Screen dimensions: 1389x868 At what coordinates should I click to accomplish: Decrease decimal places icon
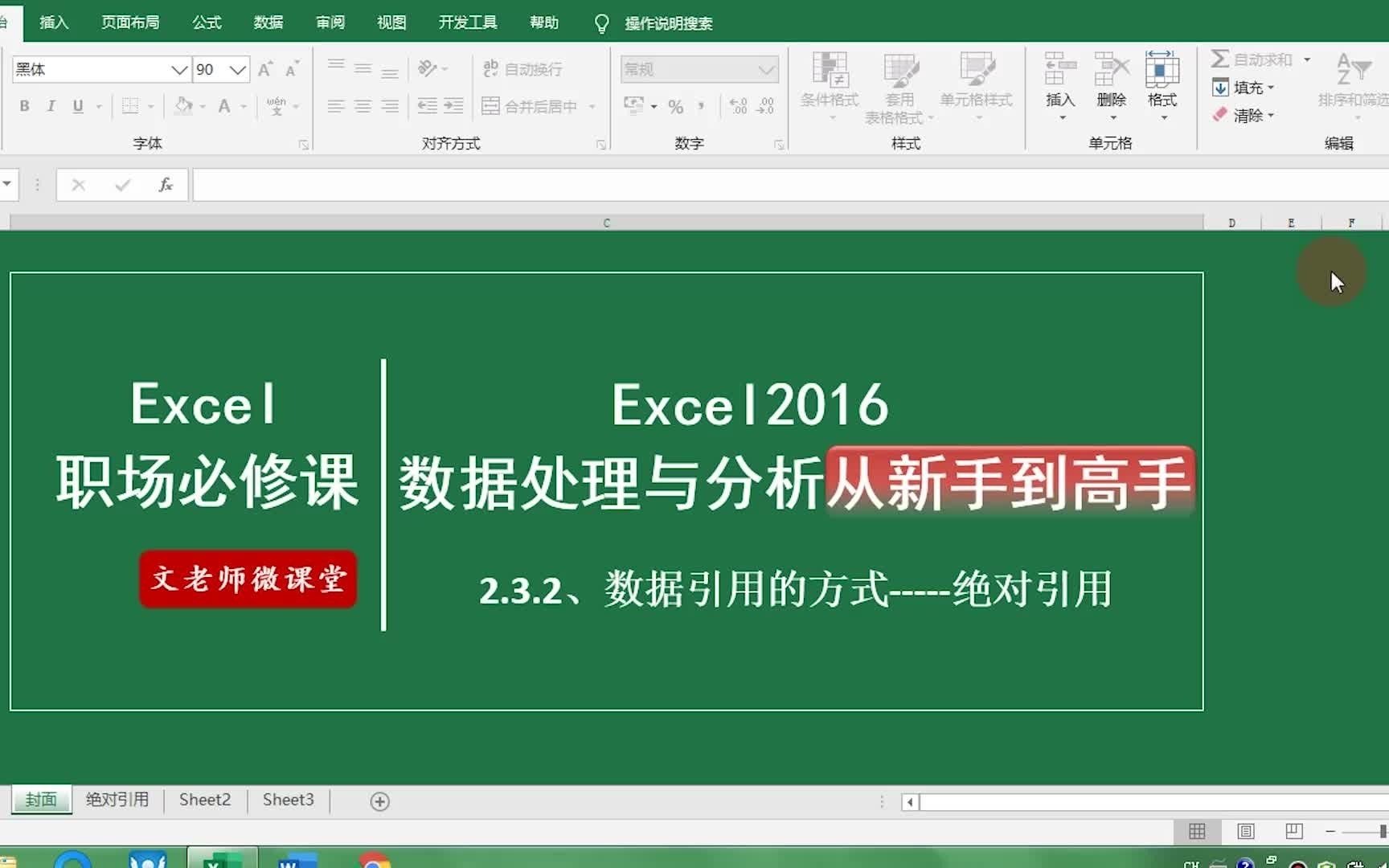[x=766, y=106]
